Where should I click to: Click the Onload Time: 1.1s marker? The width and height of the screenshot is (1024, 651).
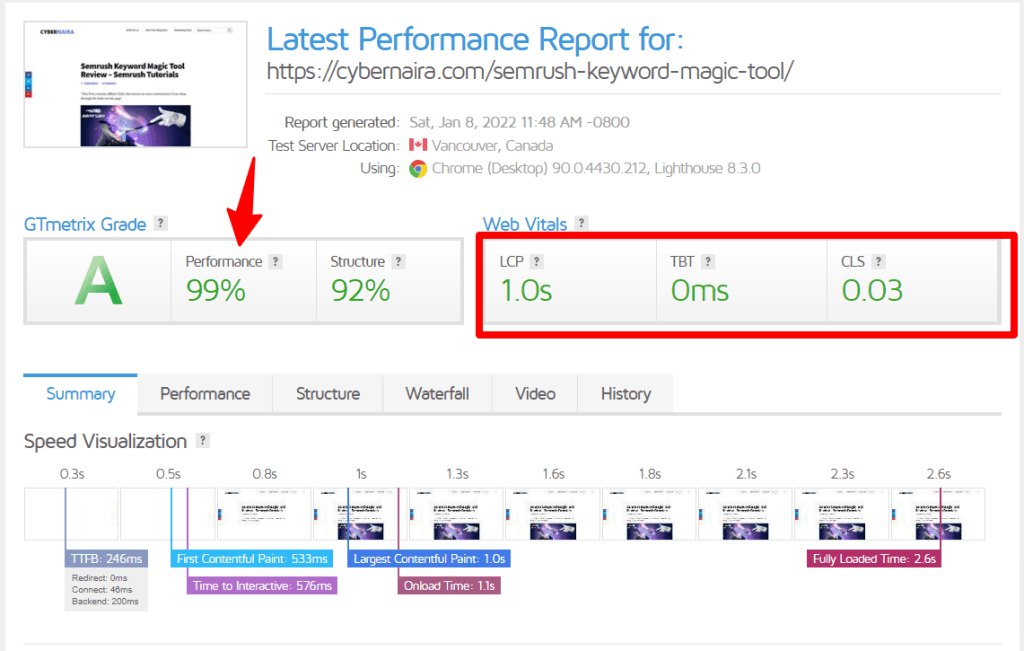coord(449,586)
